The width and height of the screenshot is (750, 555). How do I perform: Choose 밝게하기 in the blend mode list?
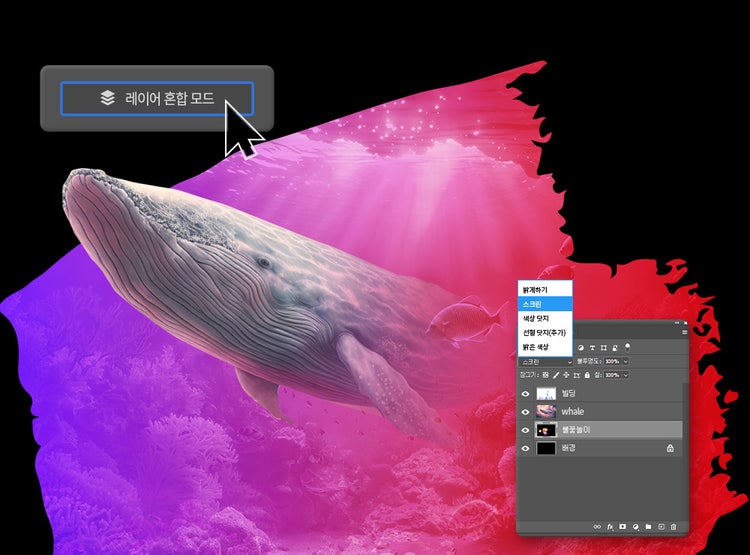pos(545,290)
